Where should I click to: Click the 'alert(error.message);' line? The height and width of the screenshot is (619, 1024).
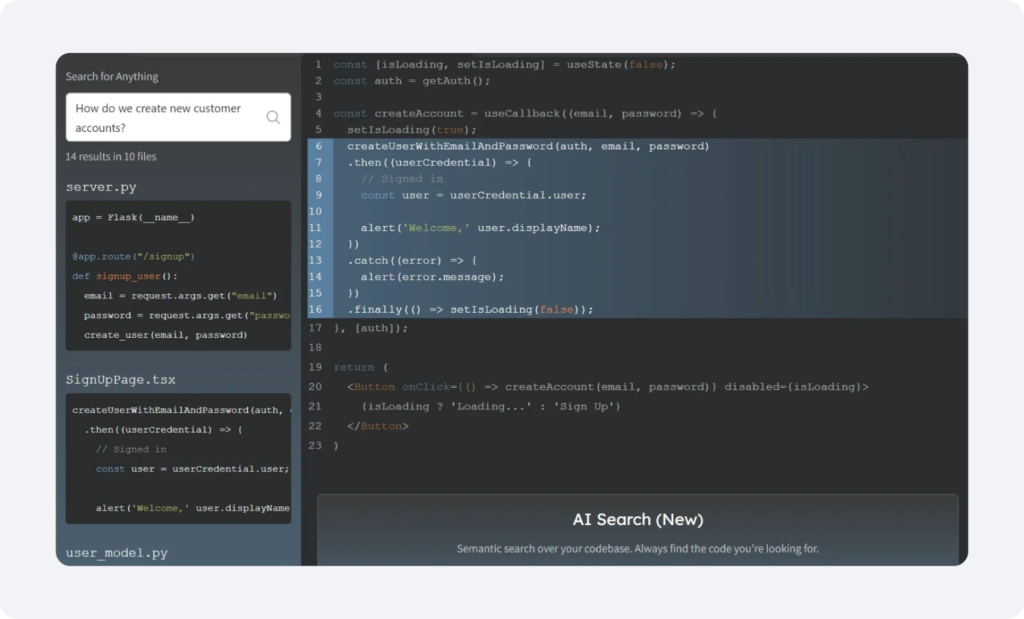coord(432,277)
